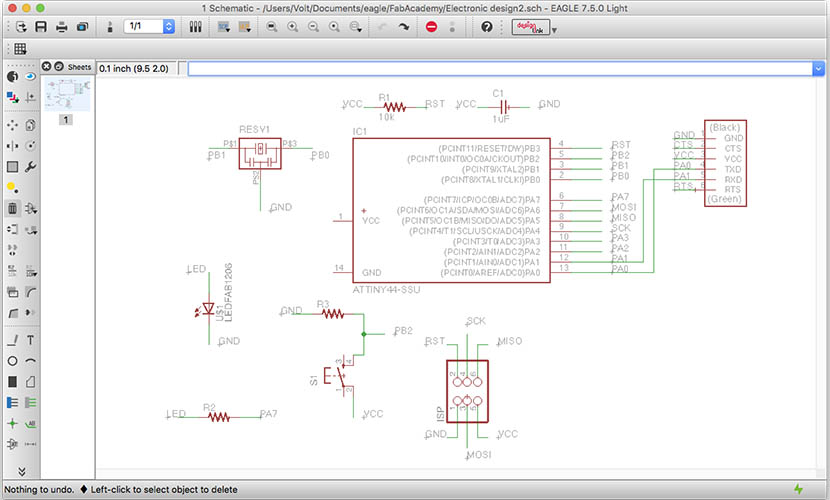Select the Copy tool

[x=30, y=125]
